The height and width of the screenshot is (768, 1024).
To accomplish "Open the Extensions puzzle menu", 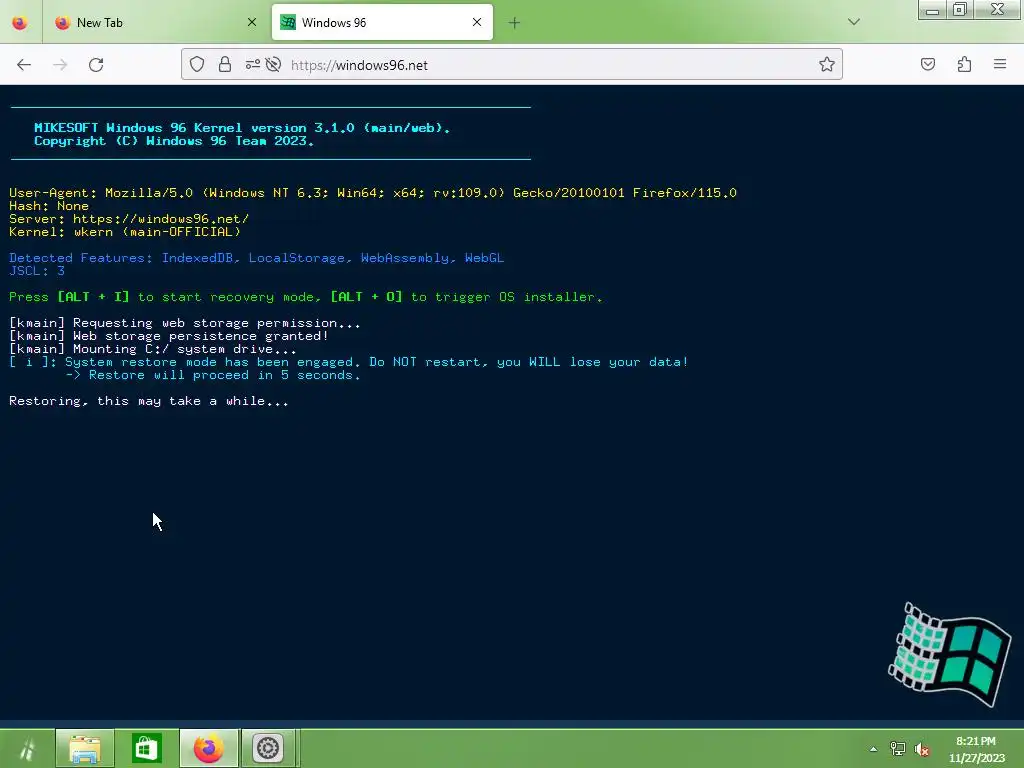I will click(964, 64).
